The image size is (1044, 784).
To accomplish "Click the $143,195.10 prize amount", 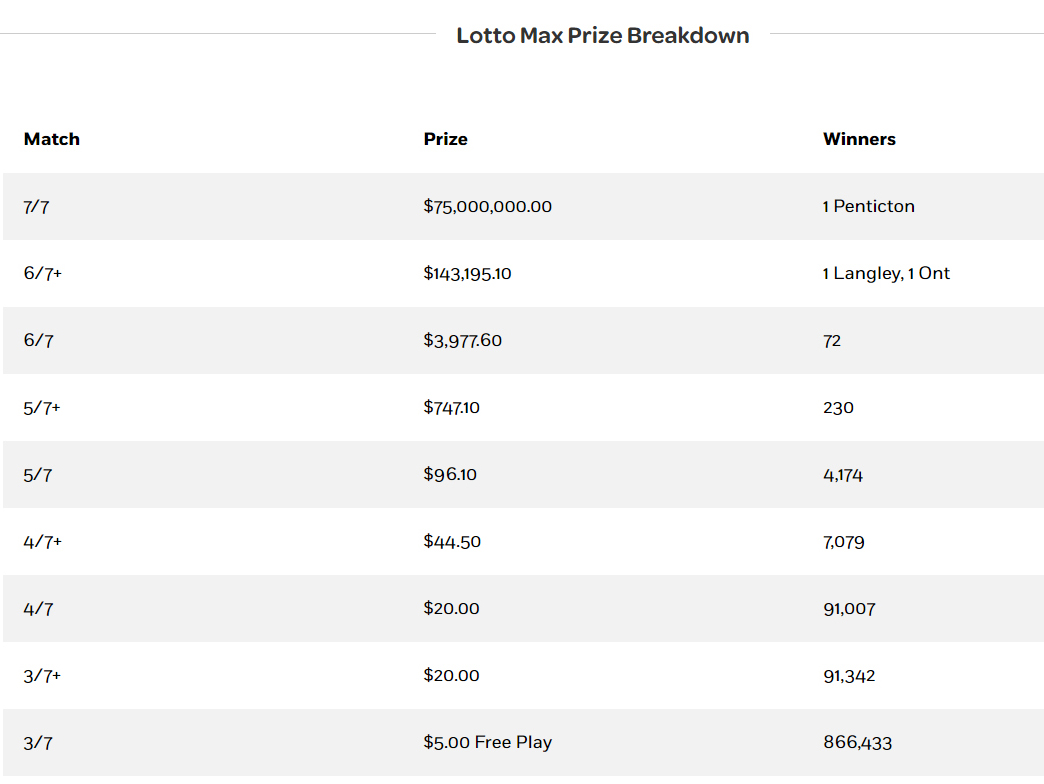I will click(467, 274).
